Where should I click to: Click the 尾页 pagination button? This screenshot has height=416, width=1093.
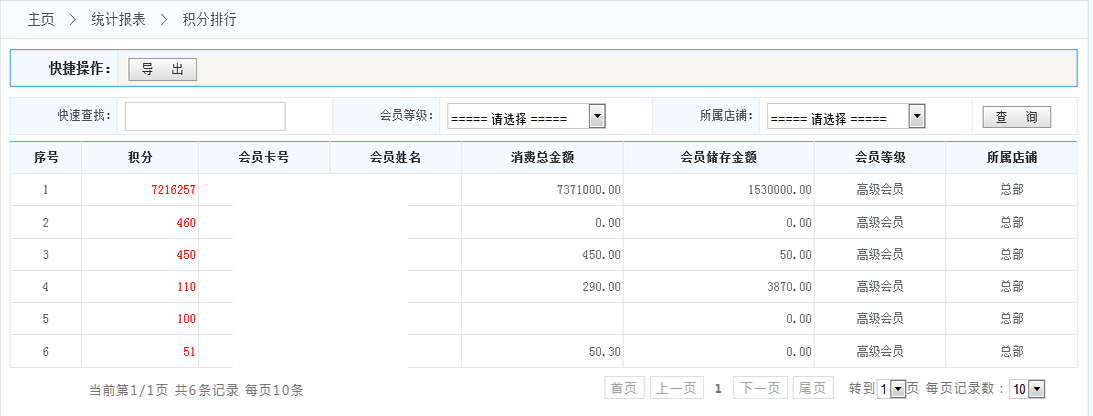point(812,389)
